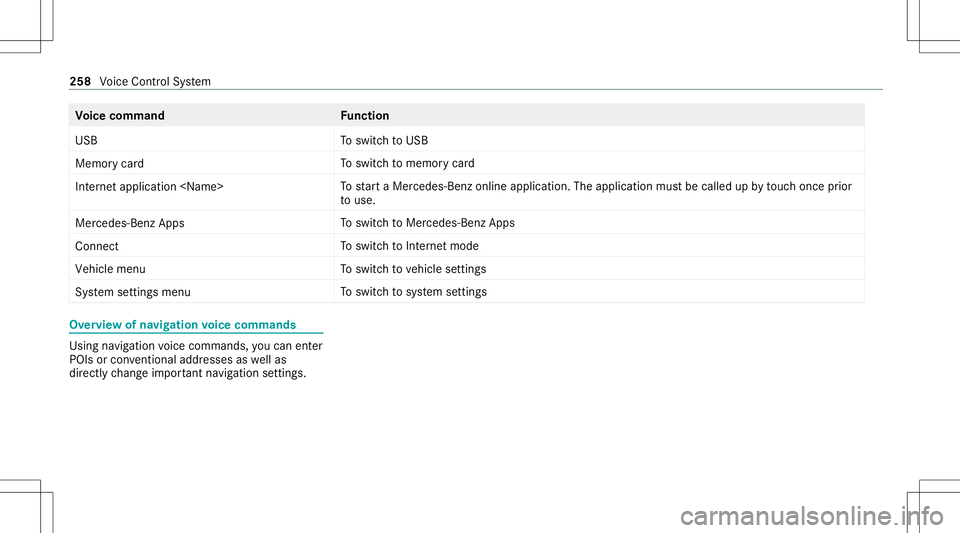Click the 'To switch to USB' description
Screen dimensions: 960x533
(x=384, y=140)
